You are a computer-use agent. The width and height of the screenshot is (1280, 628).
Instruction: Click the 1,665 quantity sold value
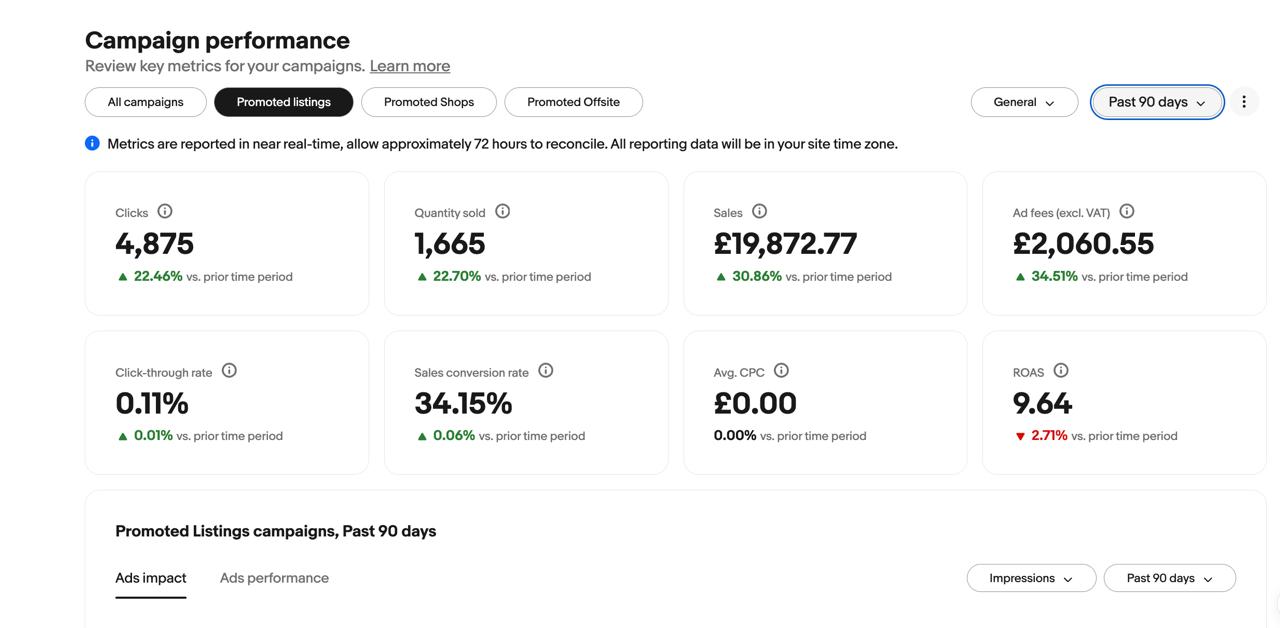tap(450, 243)
